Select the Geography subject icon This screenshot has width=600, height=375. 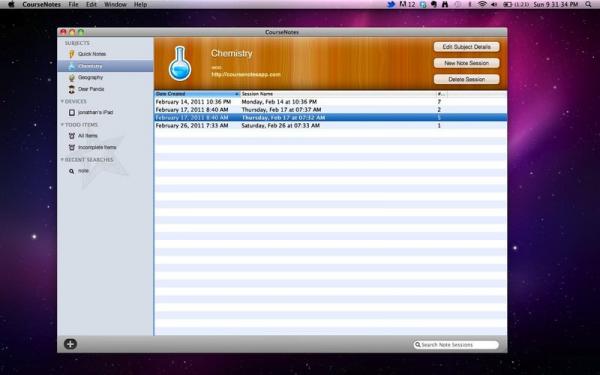[72, 78]
